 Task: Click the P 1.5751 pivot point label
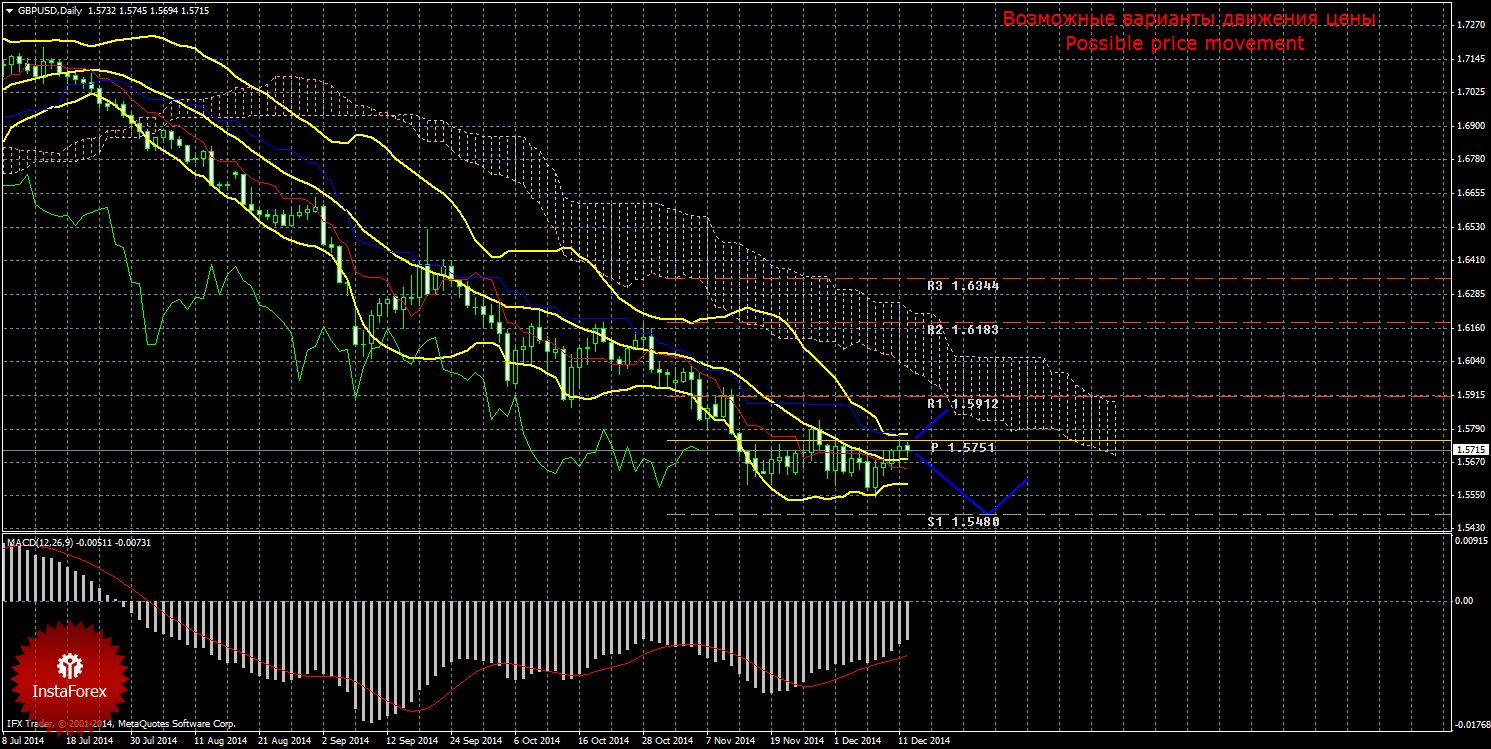tap(962, 447)
